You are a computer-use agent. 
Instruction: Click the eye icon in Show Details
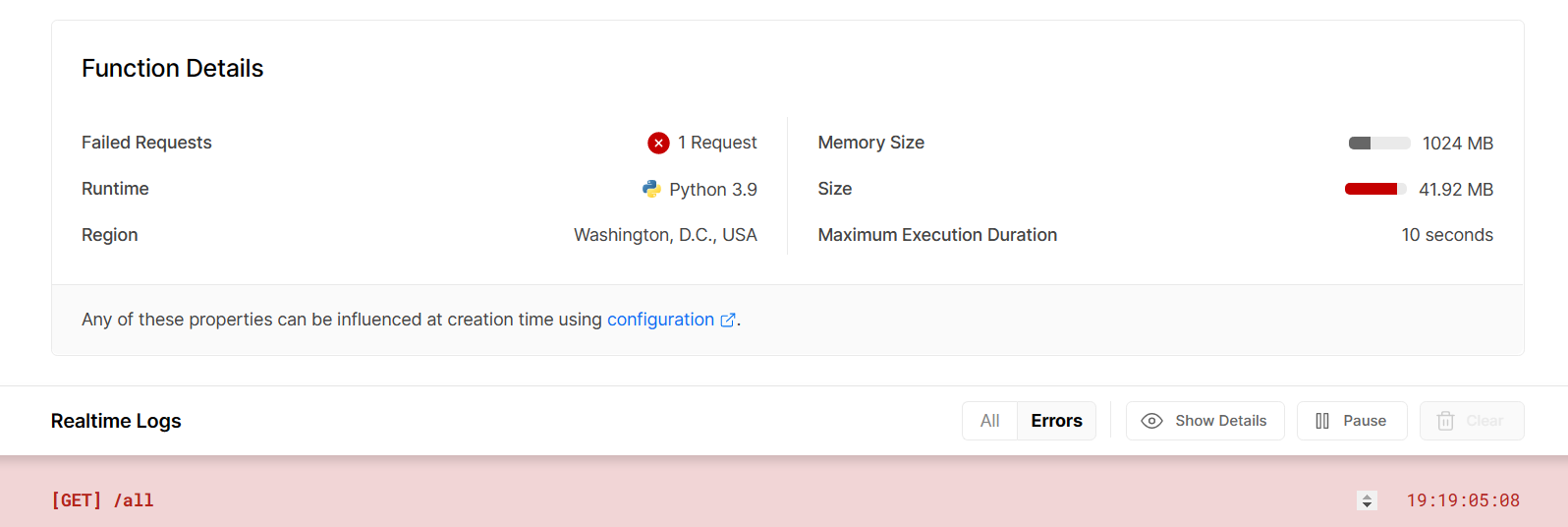[1151, 421]
